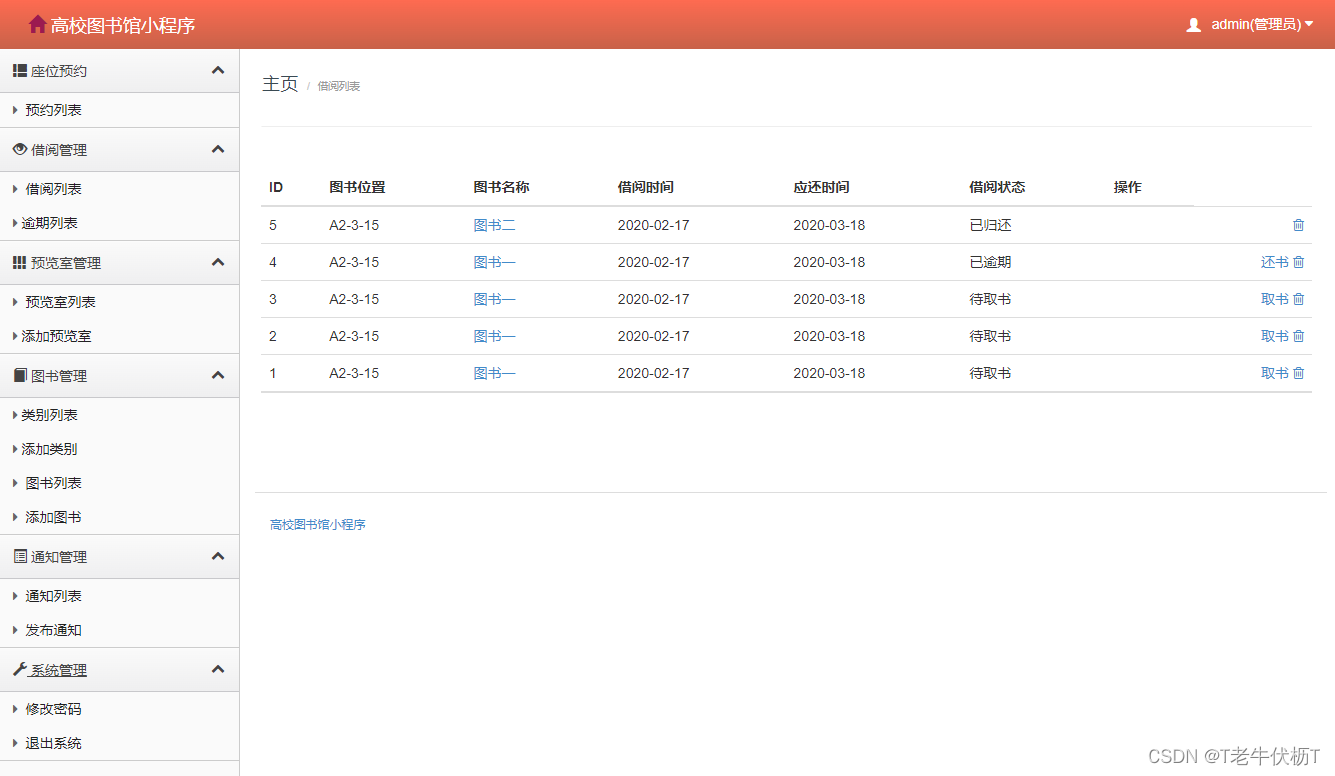Click the grid icon beside 预览室管理

pyautogui.click(x=19, y=262)
